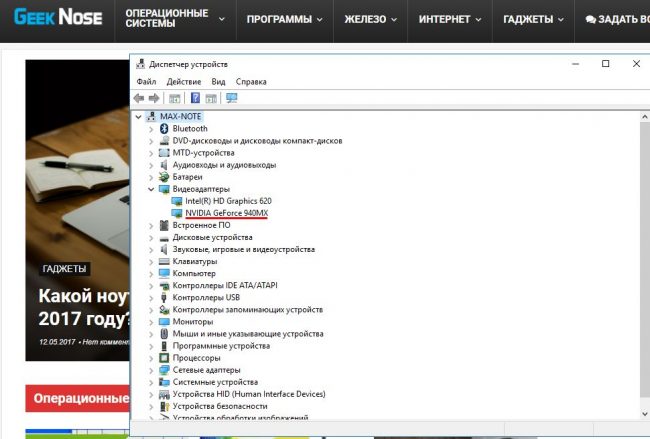Click the device tree scrollbar down arrow
The width and height of the screenshot is (650, 439).
pos(645,414)
